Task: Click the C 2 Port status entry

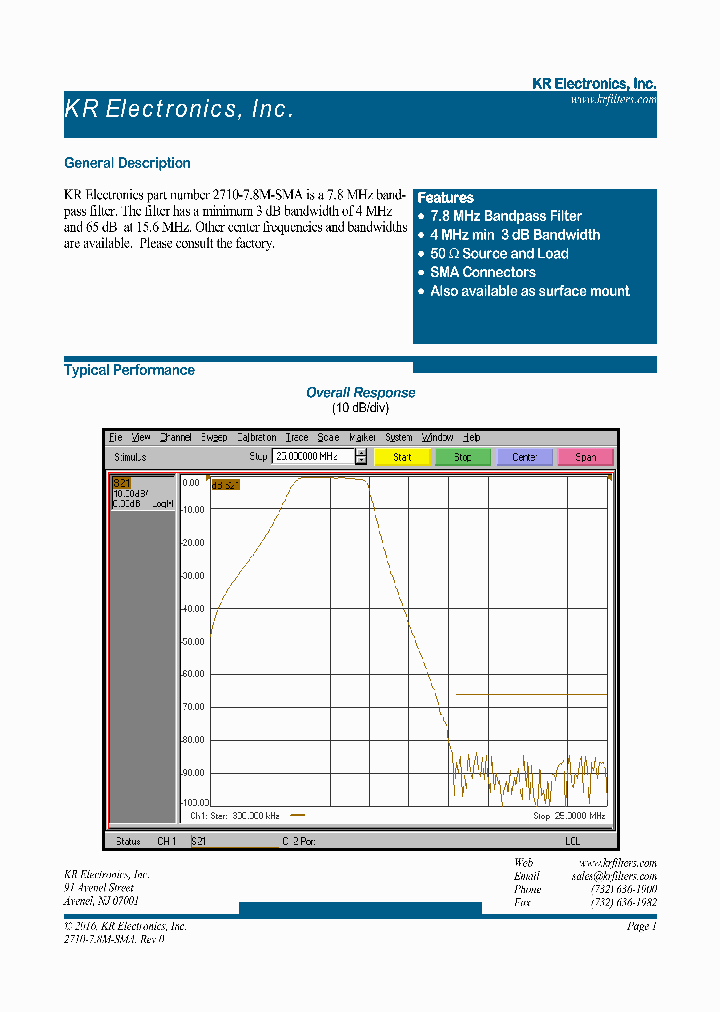Action: tap(299, 841)
